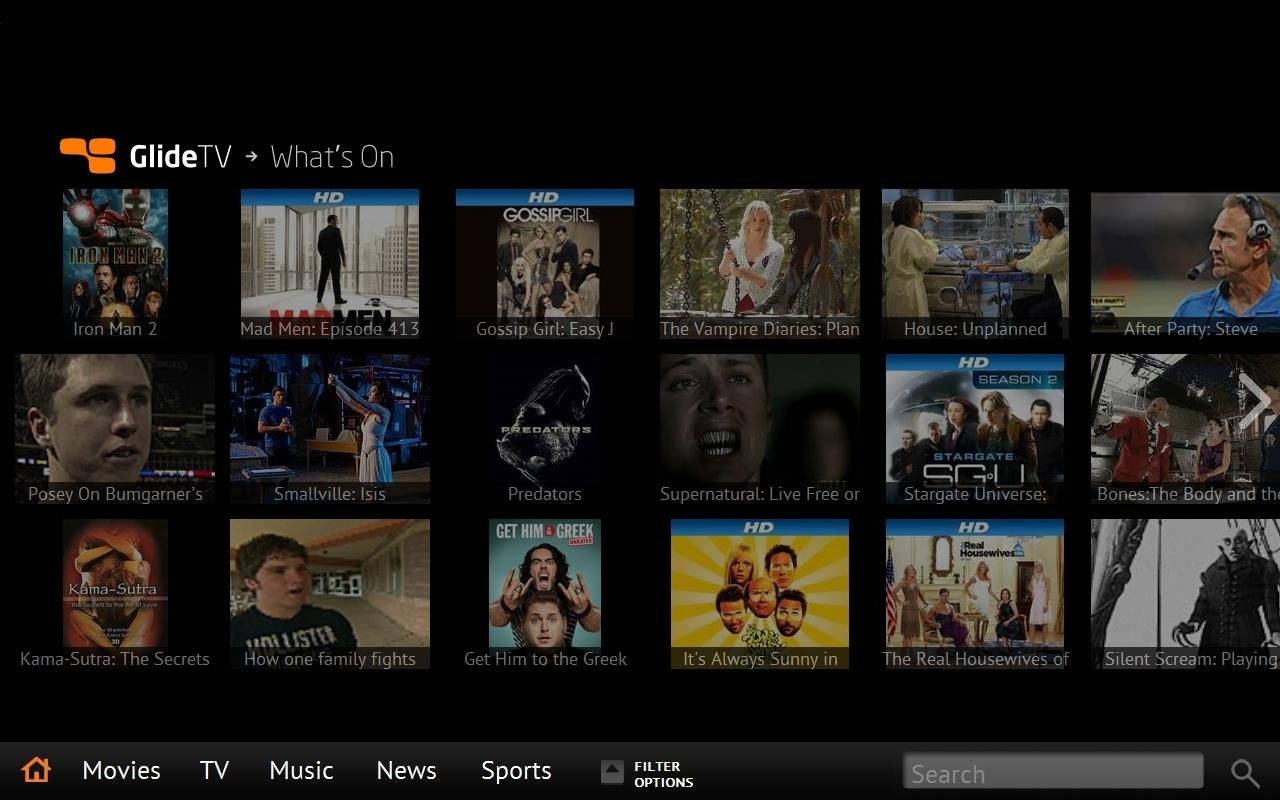This screenshot has height=800, width=1280.
Task: Select Bones: The Body thumbnail
Action: click(x=1186, y=429)
